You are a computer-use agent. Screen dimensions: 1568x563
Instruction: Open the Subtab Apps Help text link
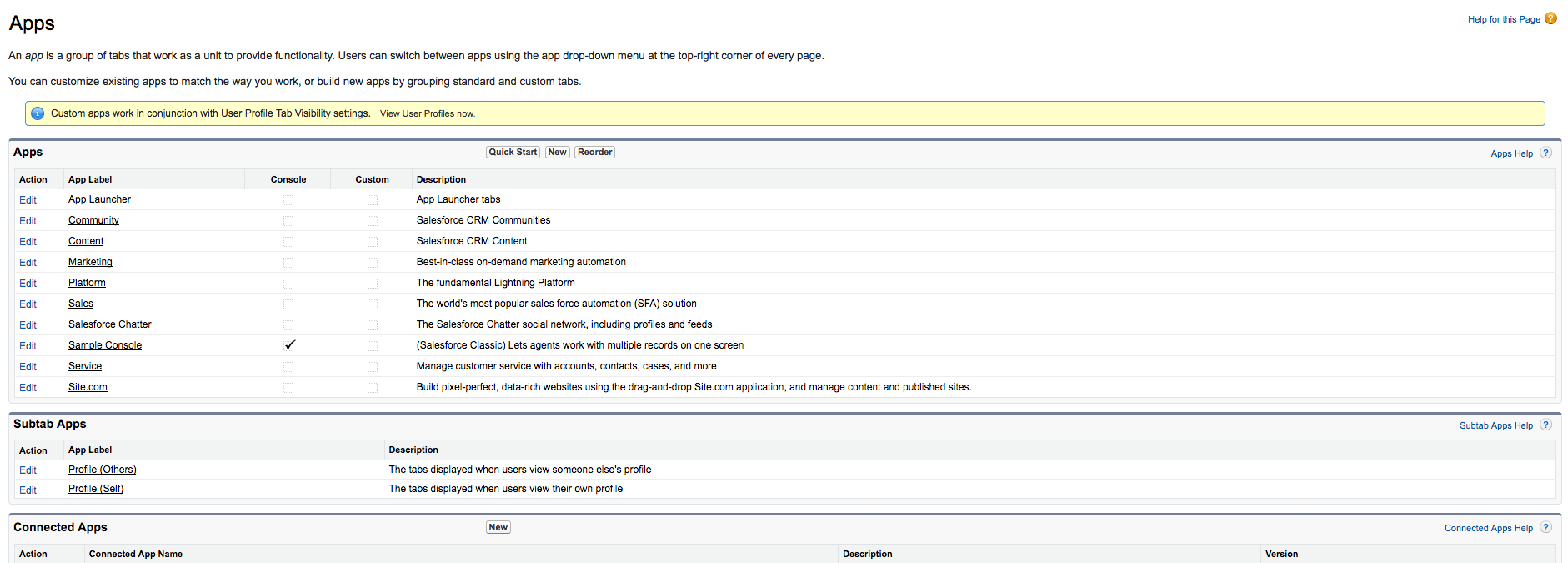[1496, 425]
